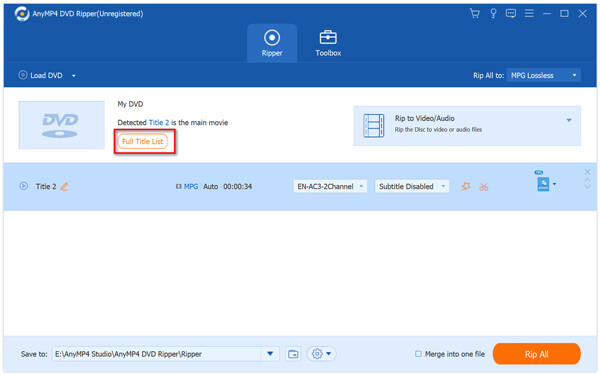Open the edit effects star-wand icon
This screenshot has height=375, width=600.
click(465, 186)
